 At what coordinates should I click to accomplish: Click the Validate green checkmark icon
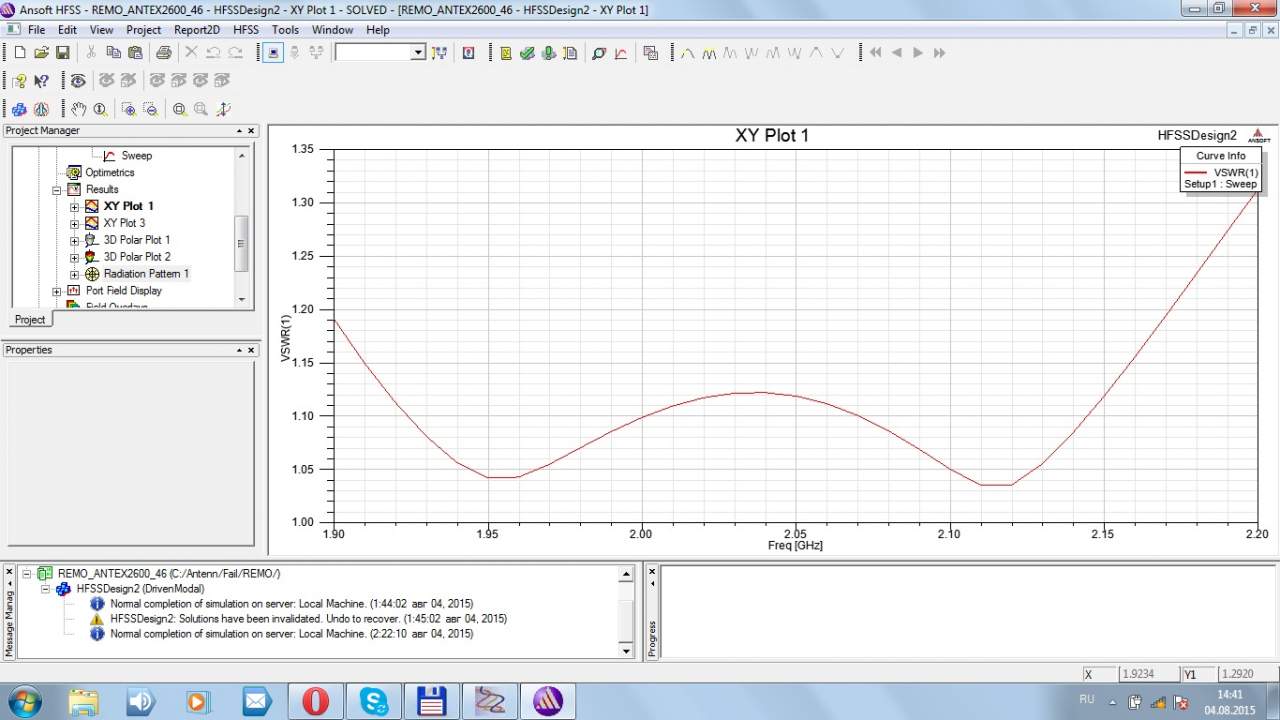pyautogui.click(x=527, y=53)
